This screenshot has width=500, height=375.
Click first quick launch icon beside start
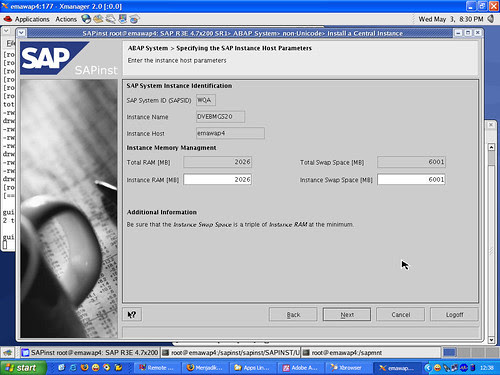[x=62, y=368]
